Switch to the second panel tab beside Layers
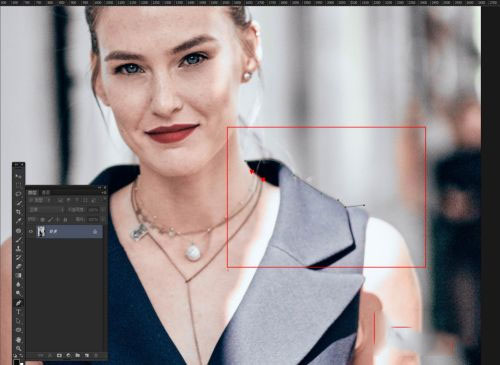The height and width of the screenshot is (365, 500). [46, 193]
